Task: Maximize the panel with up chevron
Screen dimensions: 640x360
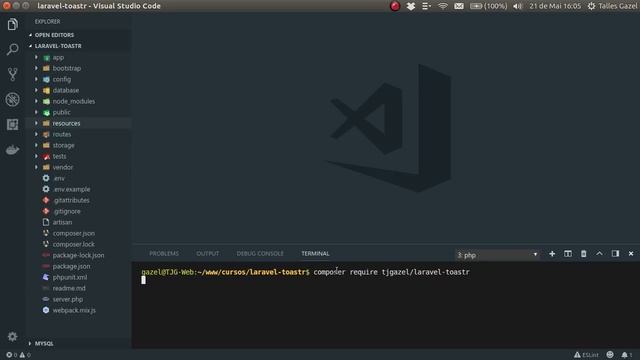Action: click(x=599, y=254)
